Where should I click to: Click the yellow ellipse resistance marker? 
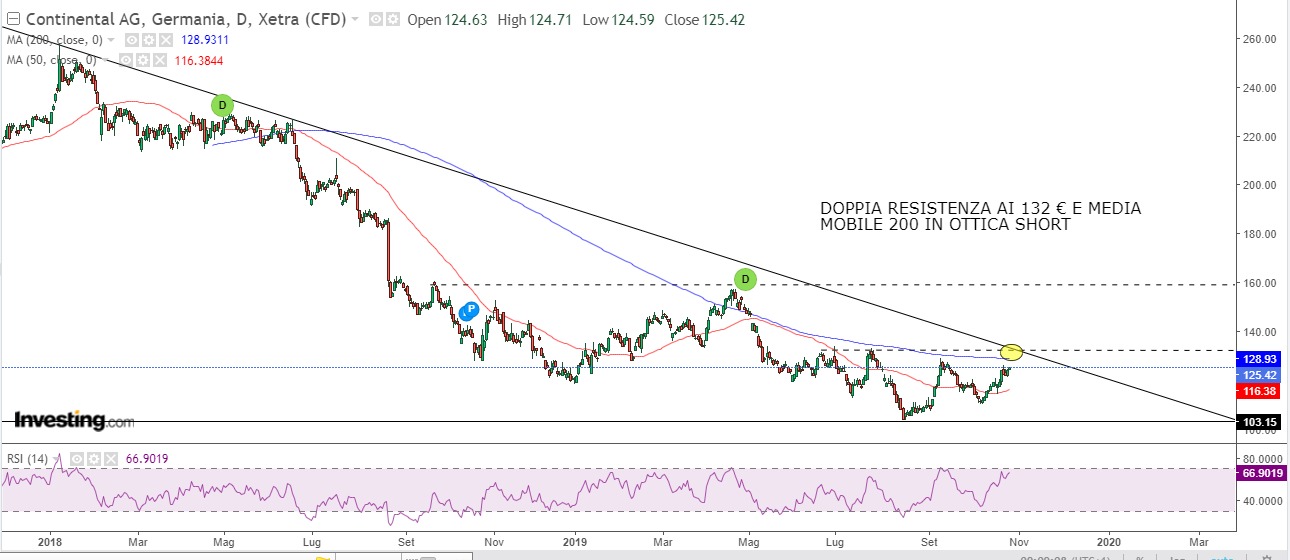(x=1011, y=351)
